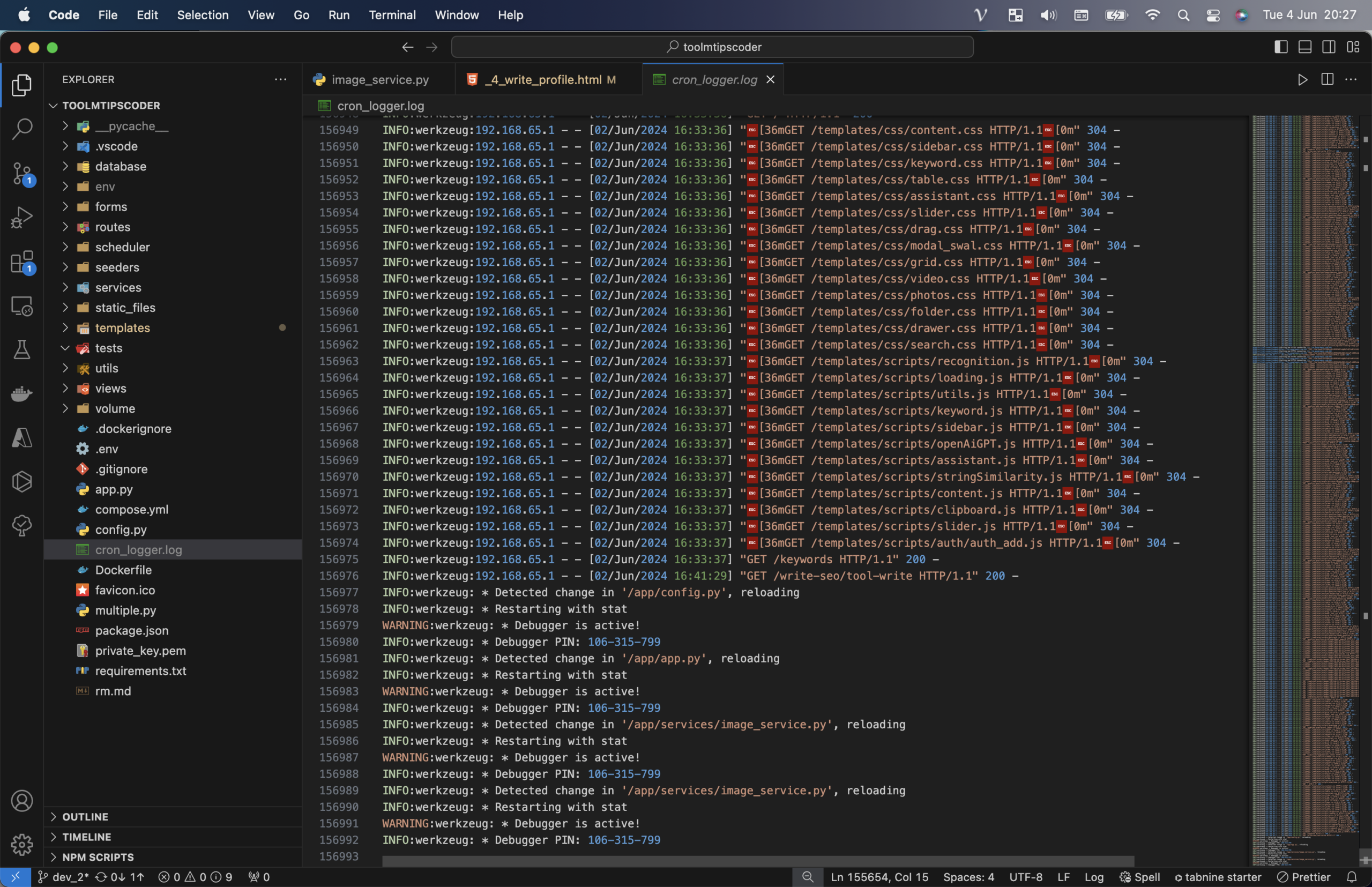Click the Run and Debug icon
Image resolution: width=1372 pixels, height=887 pixels.
(22, 217)
